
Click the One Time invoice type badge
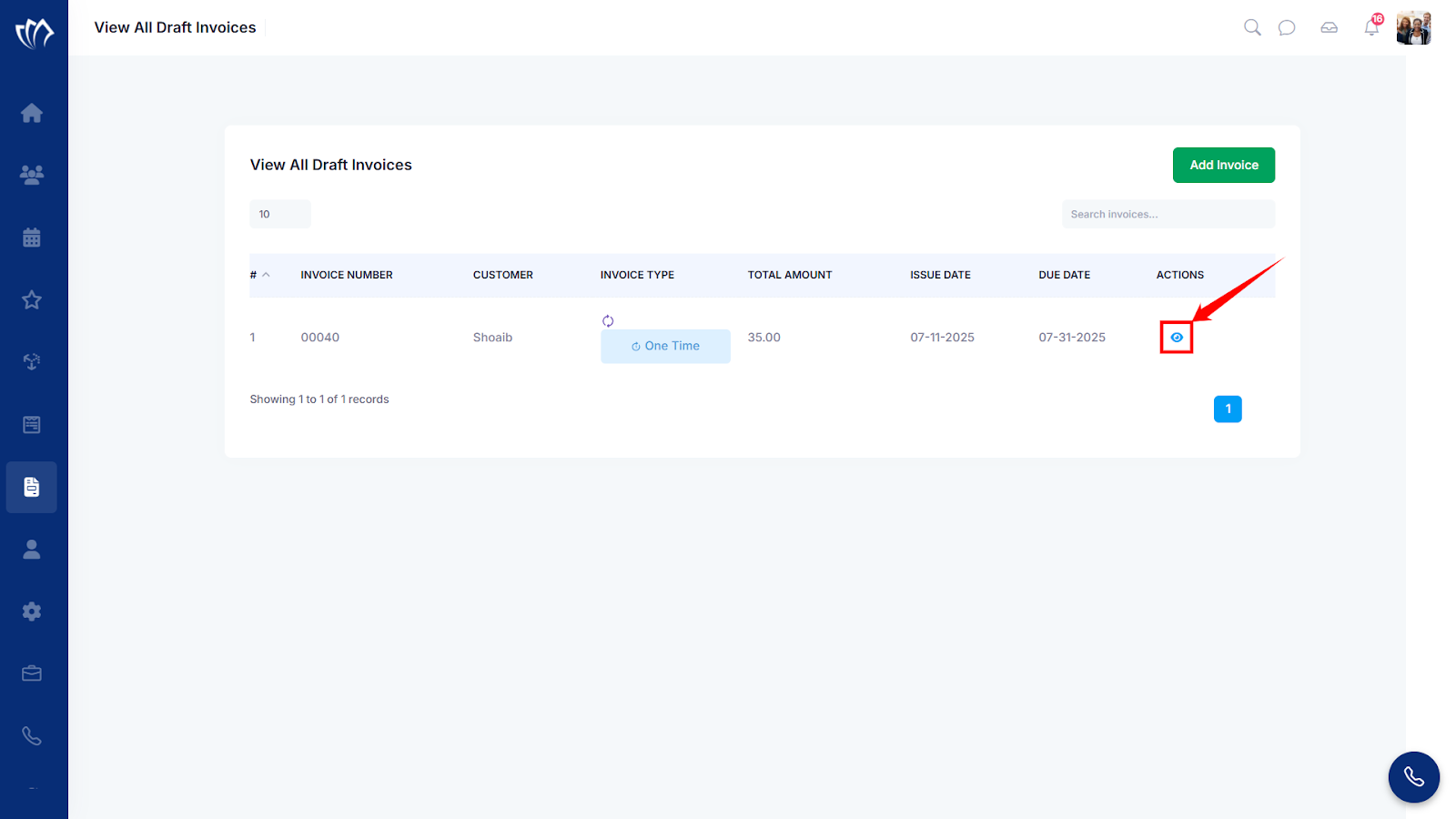tap(665, 346)
